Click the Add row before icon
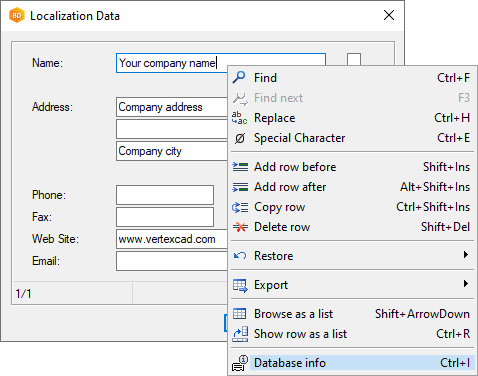Image resolution: width=478 pixels, height=376 pixels. pyautogui.click(x=240, y=167)
